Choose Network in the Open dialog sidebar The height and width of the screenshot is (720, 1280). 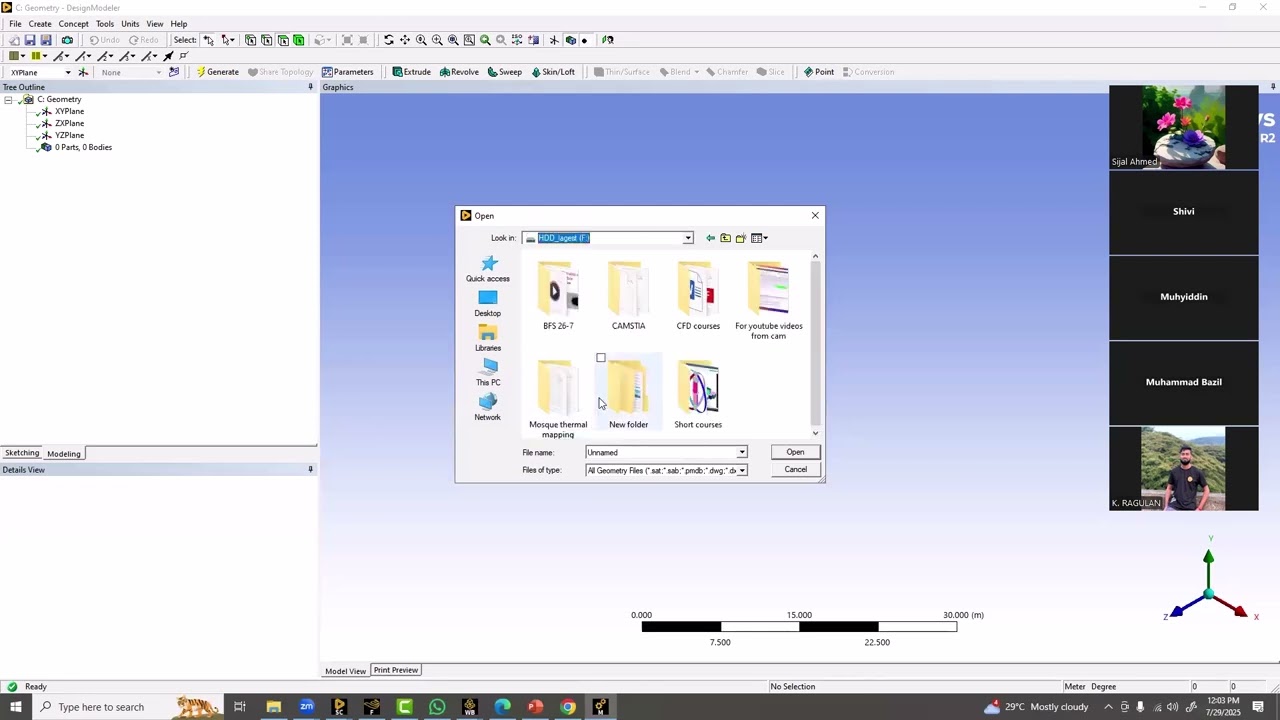click(x=488, y=407)
